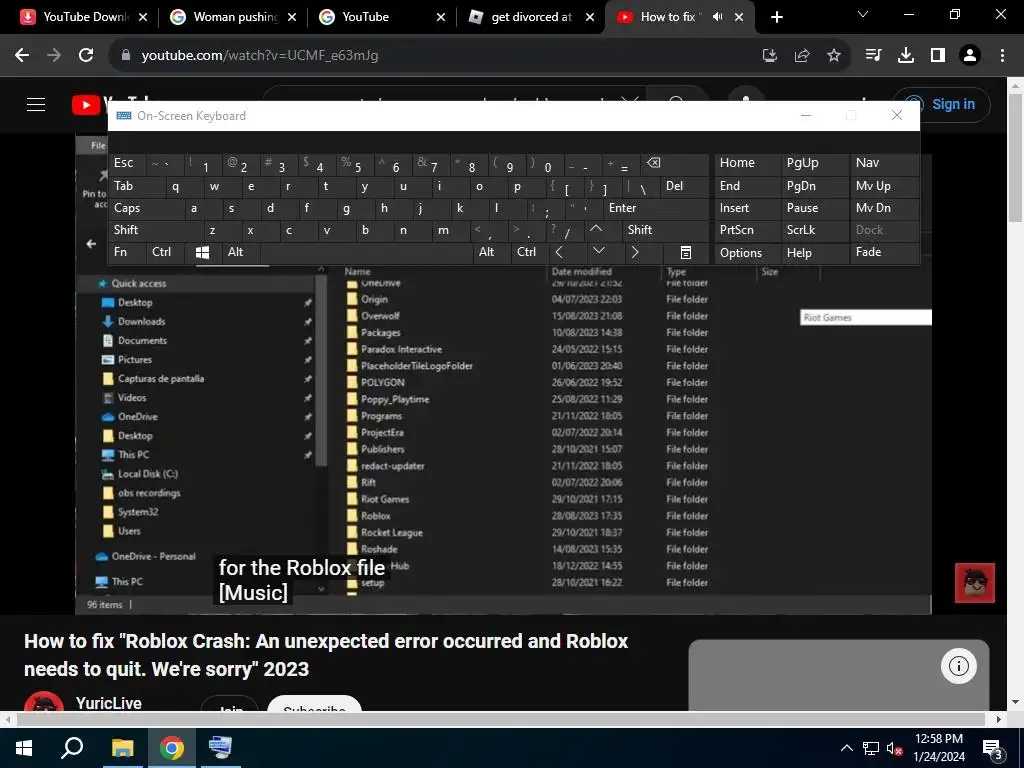Open the tab search chevron
The height and width of the screenshot is (768, 1024).
(863, 14)
